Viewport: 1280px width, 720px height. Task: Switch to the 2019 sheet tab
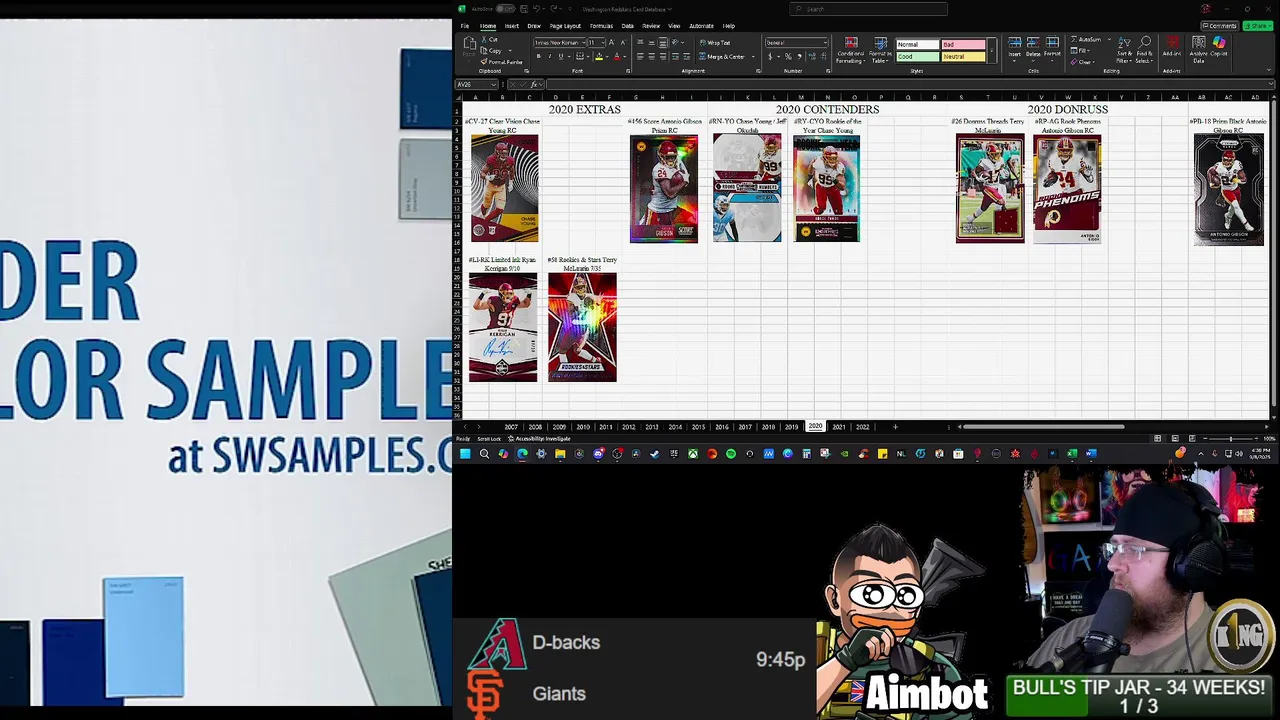[791, 427]
